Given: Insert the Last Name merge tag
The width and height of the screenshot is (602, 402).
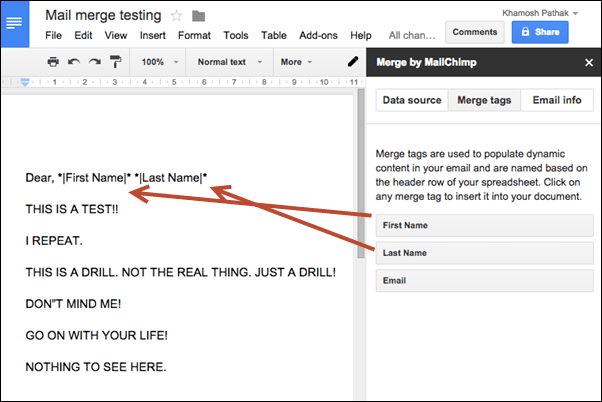Looking at the screenshot, I should click(x=485, y=253).
